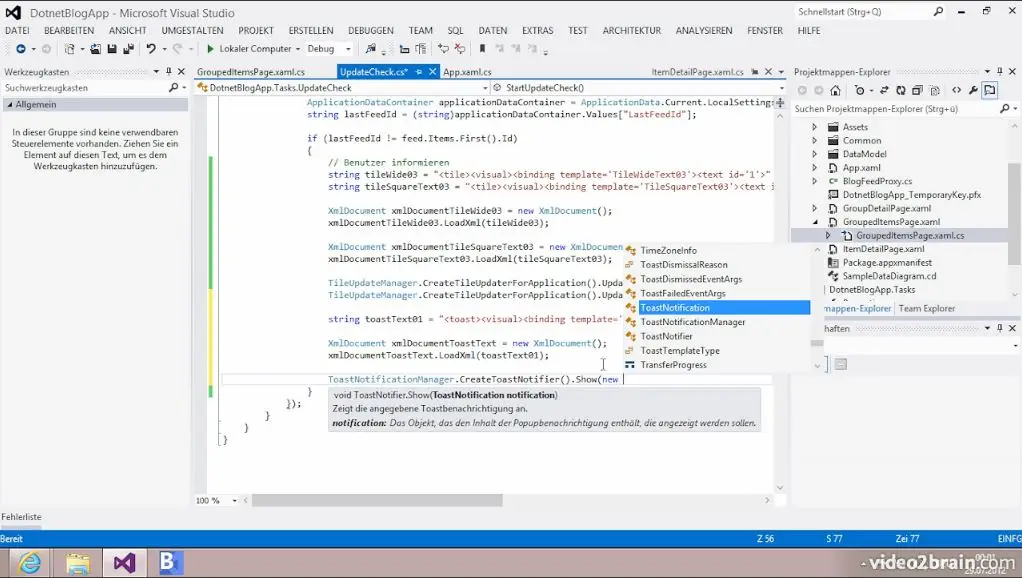Expand the Assets folder
Viewport: 1022px width, 578px height.
(814, 127)
